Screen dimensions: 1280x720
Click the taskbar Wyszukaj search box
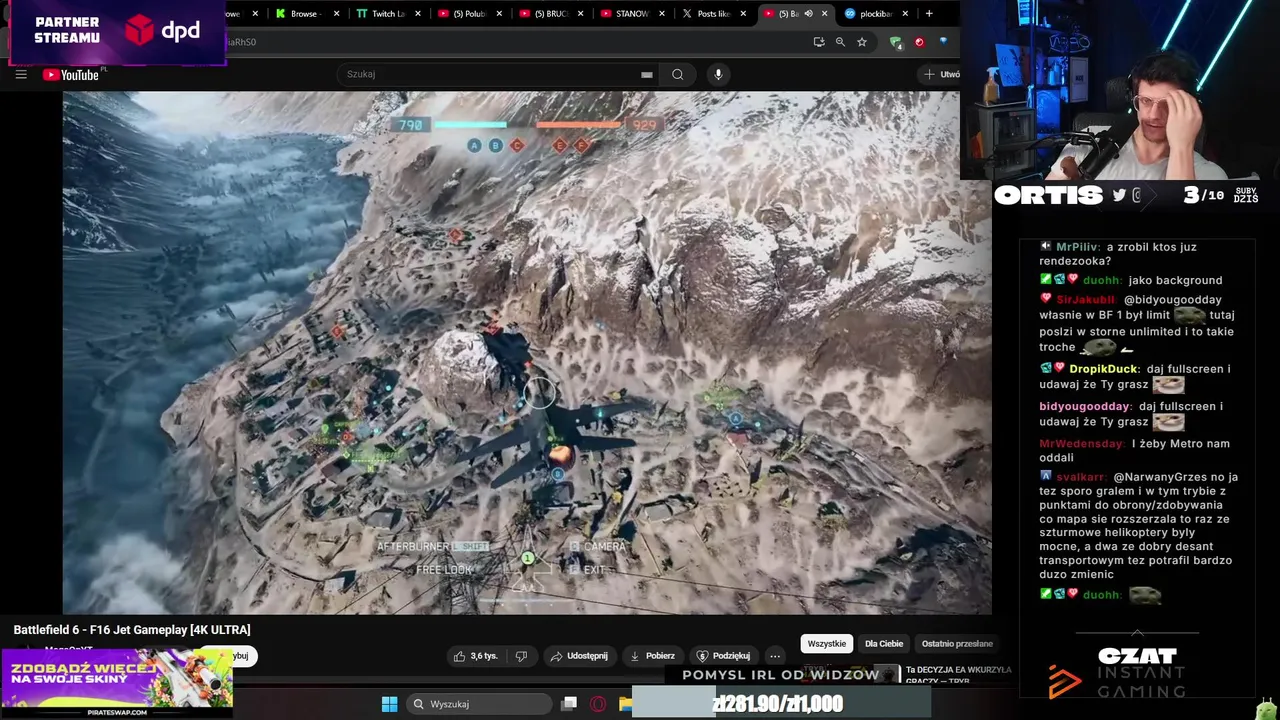point(479,704)
